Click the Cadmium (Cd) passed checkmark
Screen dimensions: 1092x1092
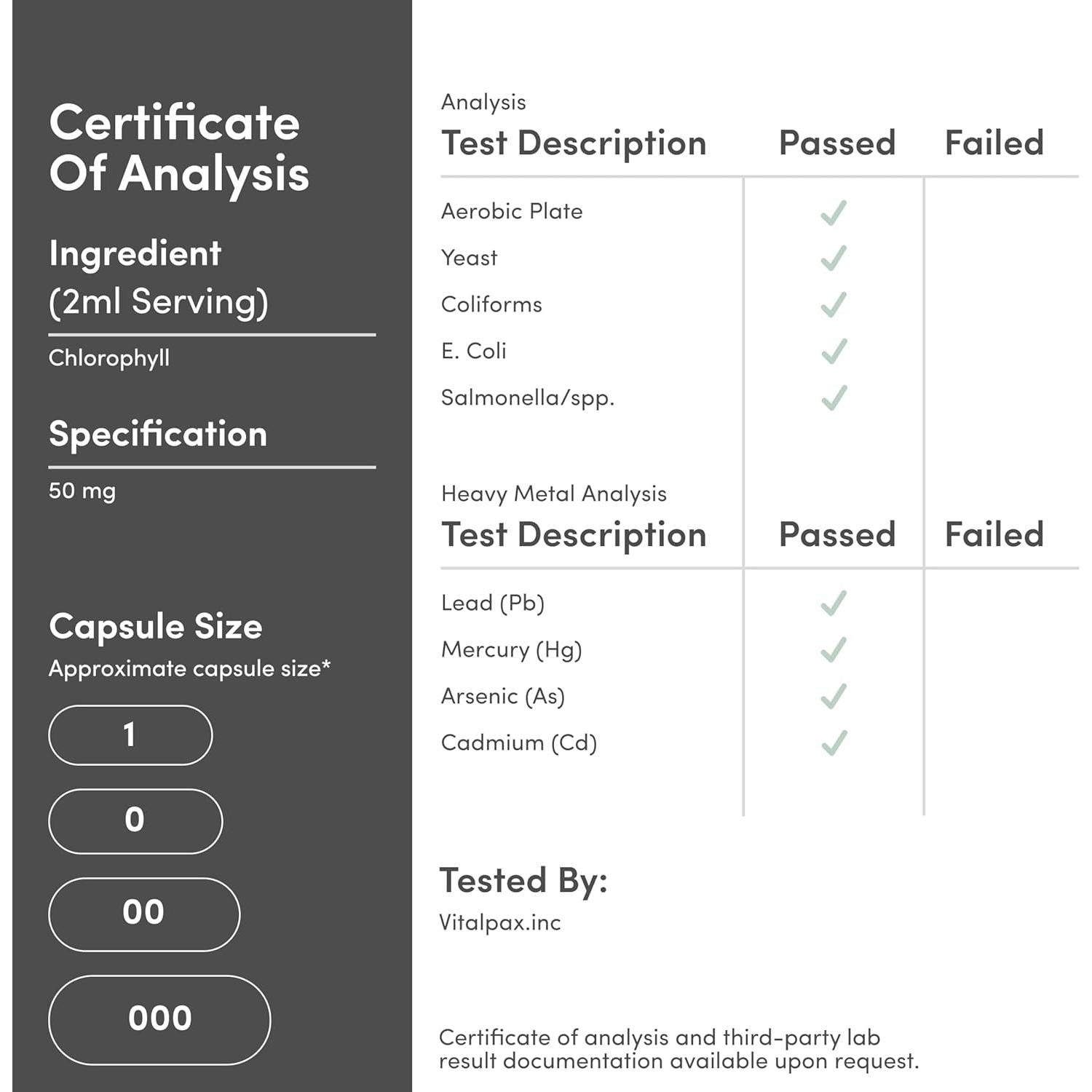click(x=834, y=743)
